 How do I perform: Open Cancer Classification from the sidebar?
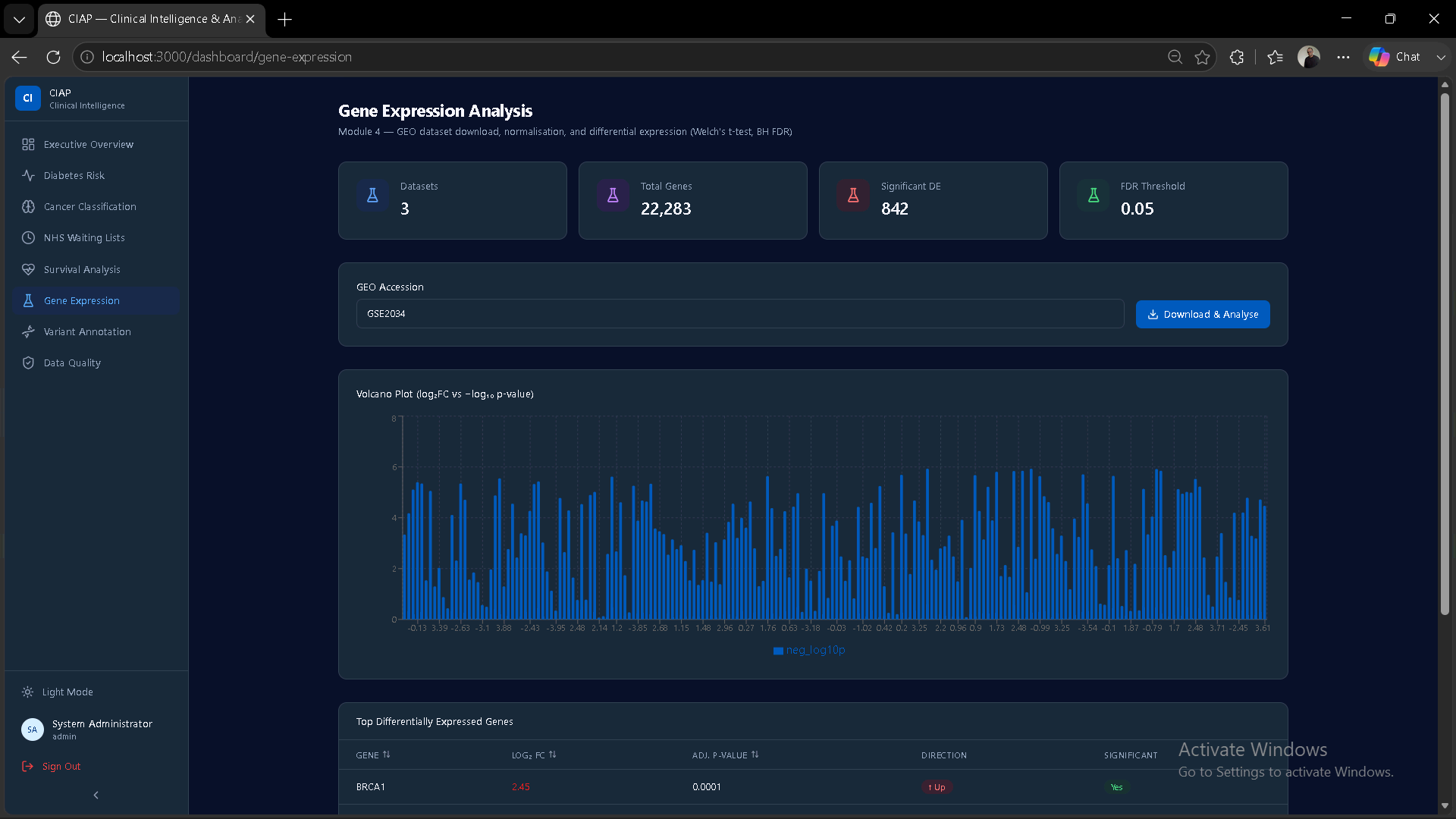[96, 206]
